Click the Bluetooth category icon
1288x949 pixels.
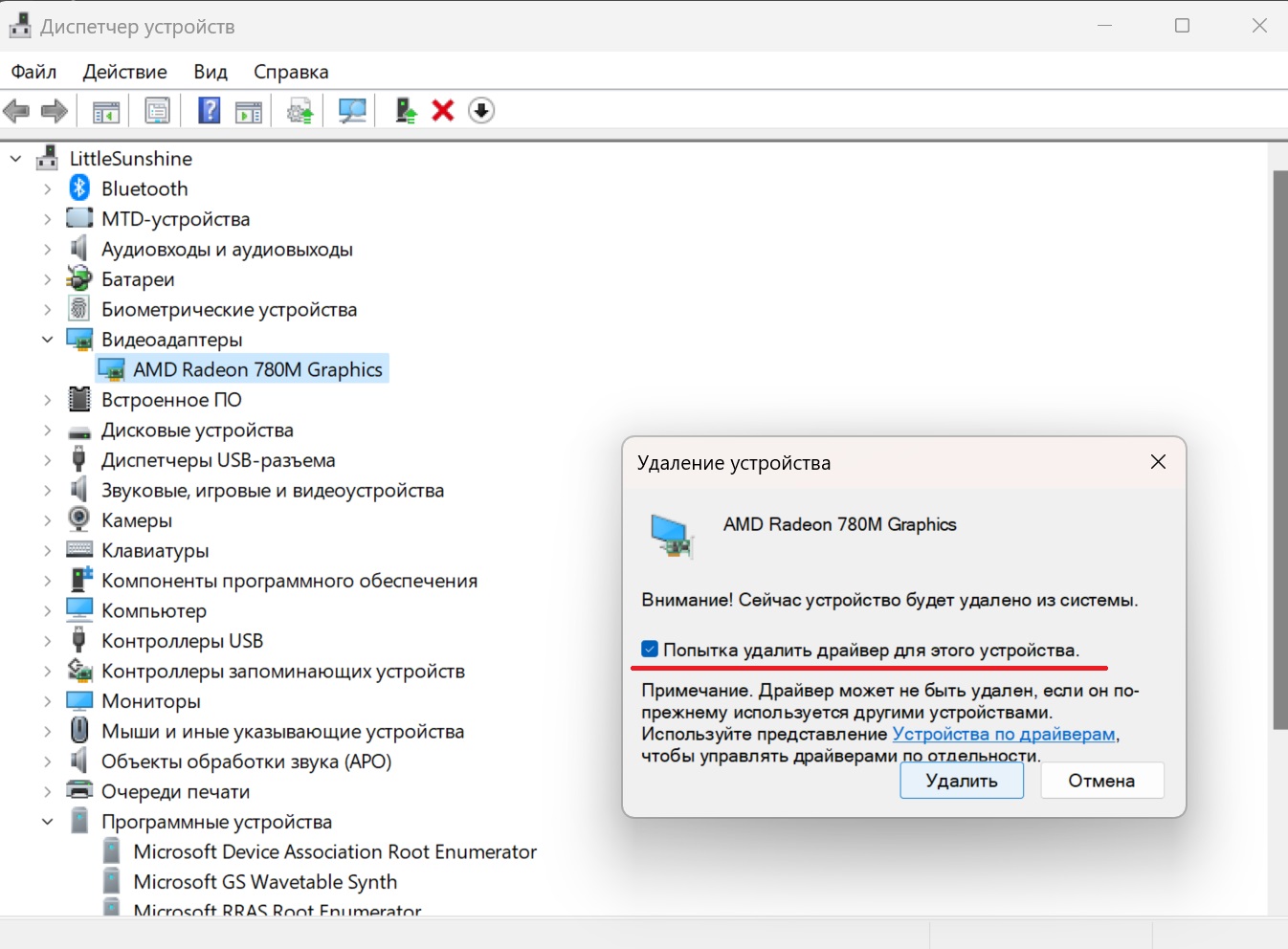point(79,188)
